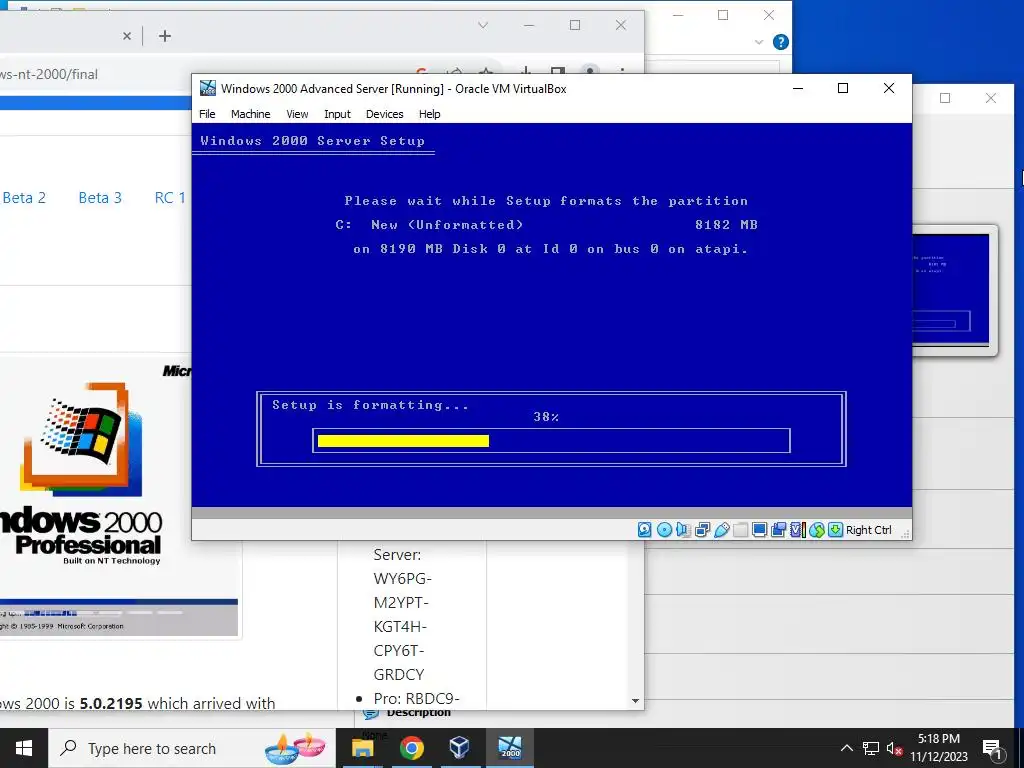Open the audio settings indicator icon
This screenshot has width=1024, height=768.
683,530
